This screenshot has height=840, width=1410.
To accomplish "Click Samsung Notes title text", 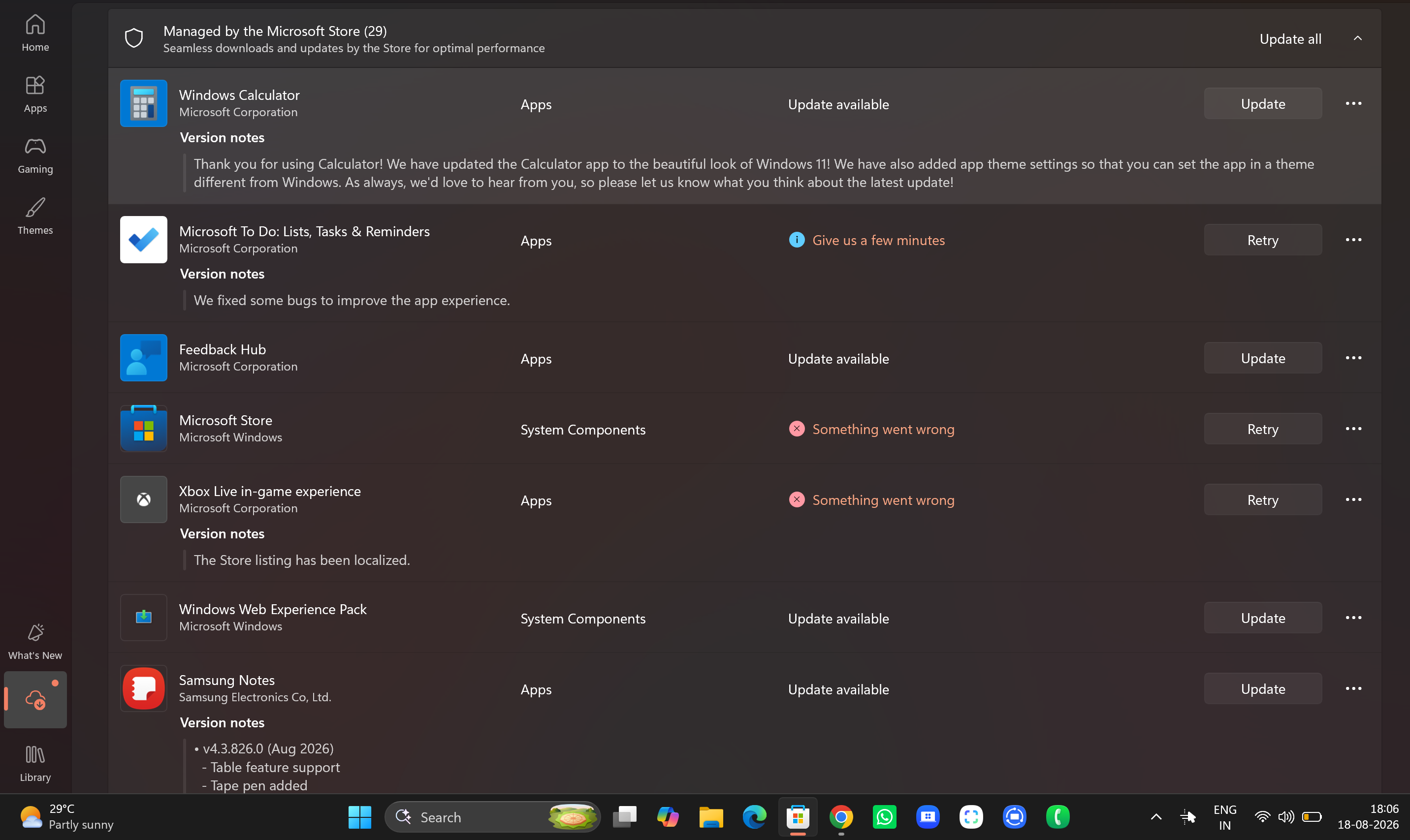I will tap(227, 680).
